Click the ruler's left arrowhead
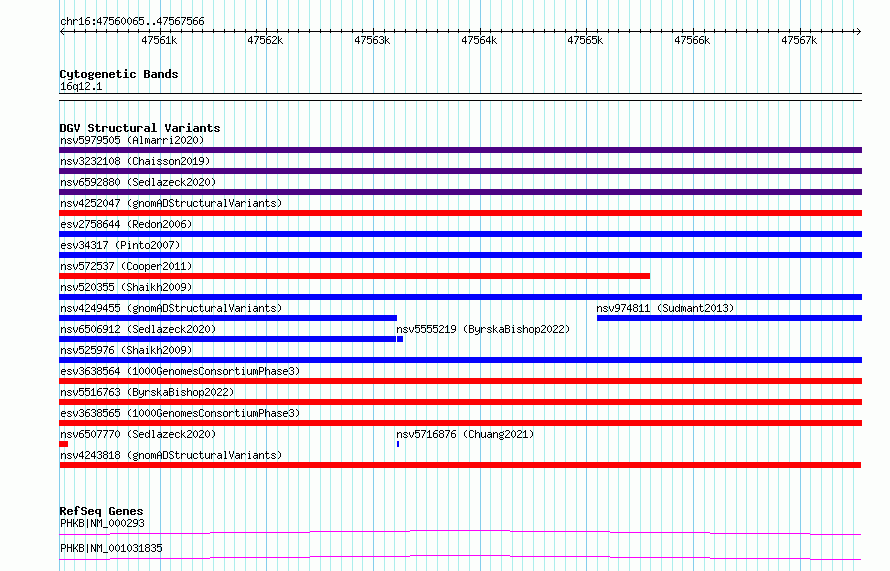 tap(62, 32)
